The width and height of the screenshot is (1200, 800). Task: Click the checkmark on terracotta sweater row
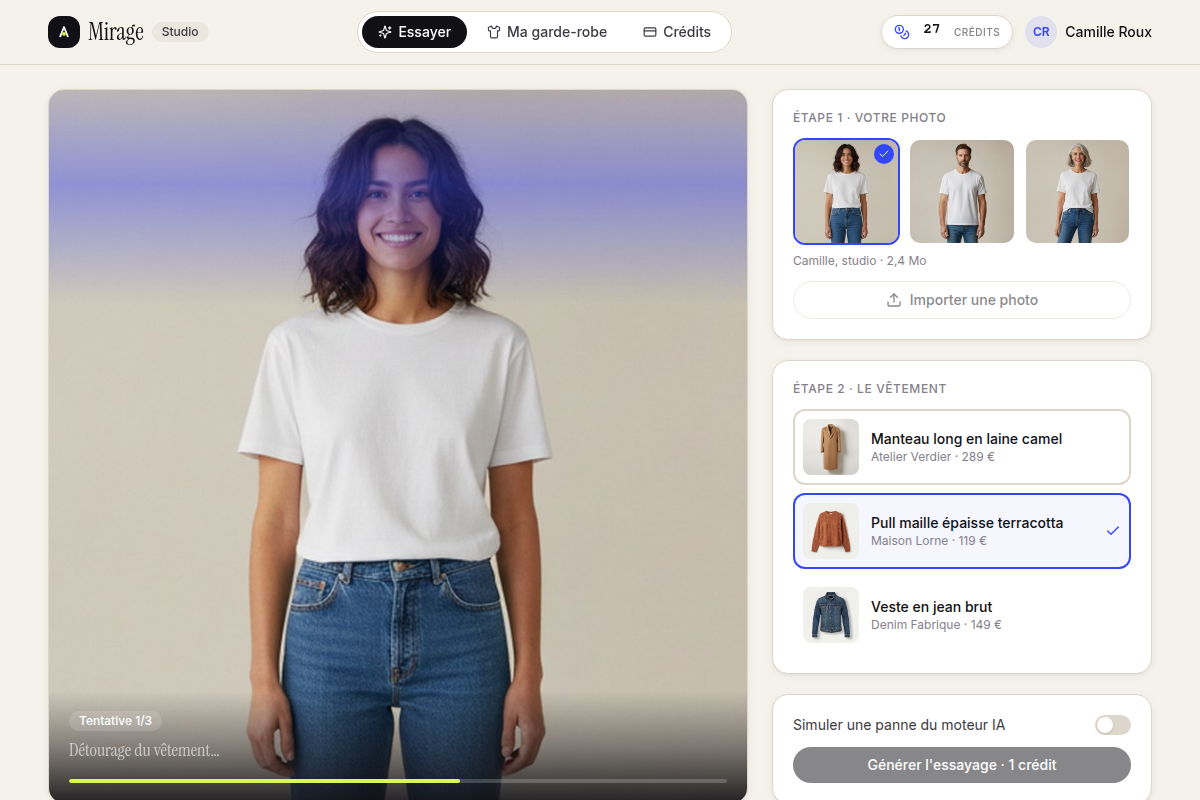click(x=1113, y=531)
